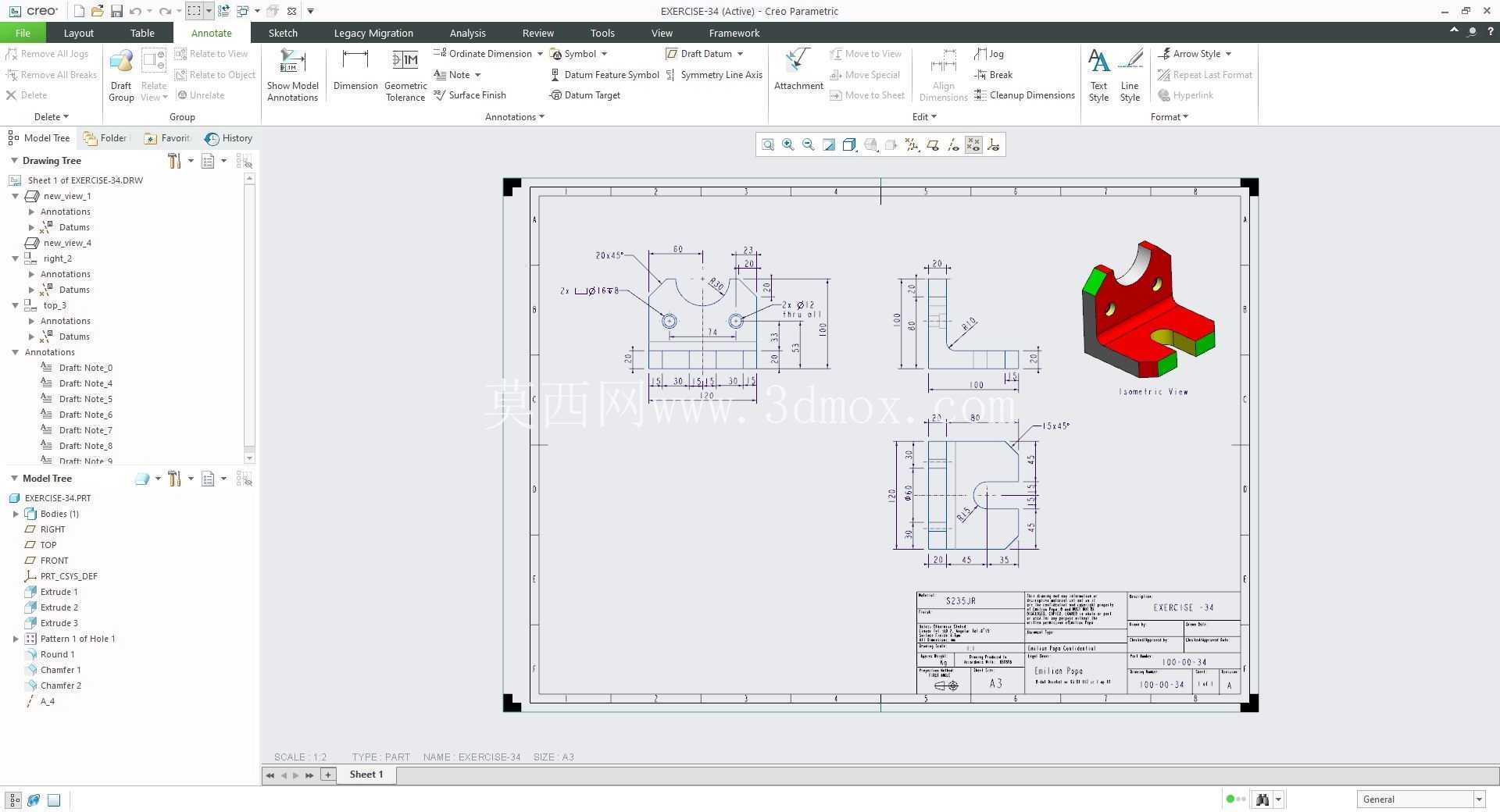
Task: Expand the Format group panel
Action: tap(1169, 117)
